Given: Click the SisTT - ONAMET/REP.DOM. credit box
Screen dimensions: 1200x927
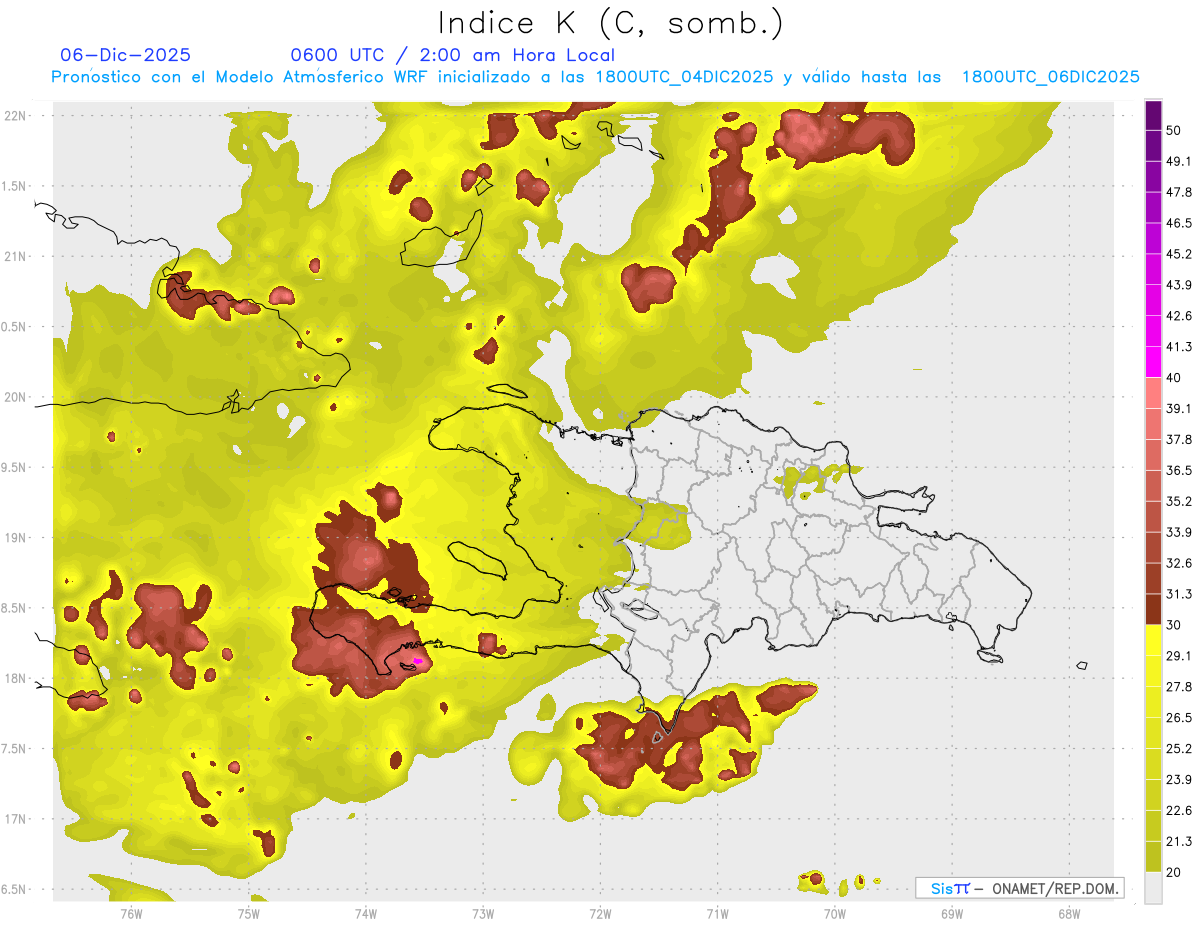Looking at the screenshot, I should (1020, 888).
